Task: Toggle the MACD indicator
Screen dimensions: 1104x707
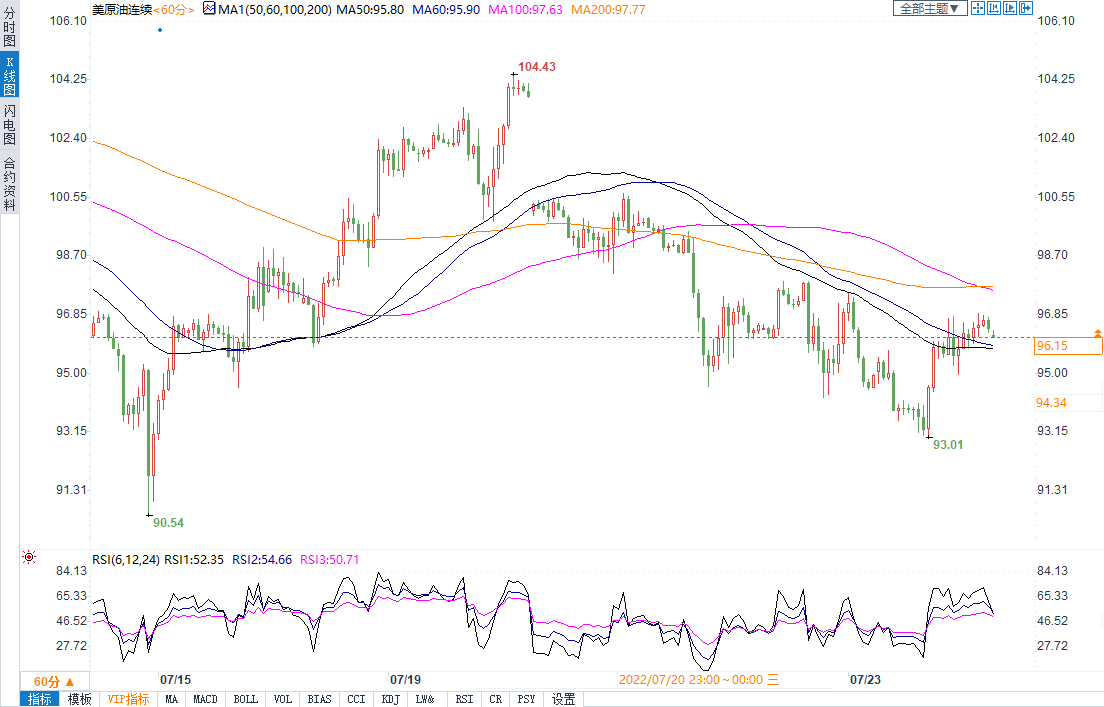Action: (206, 699)
